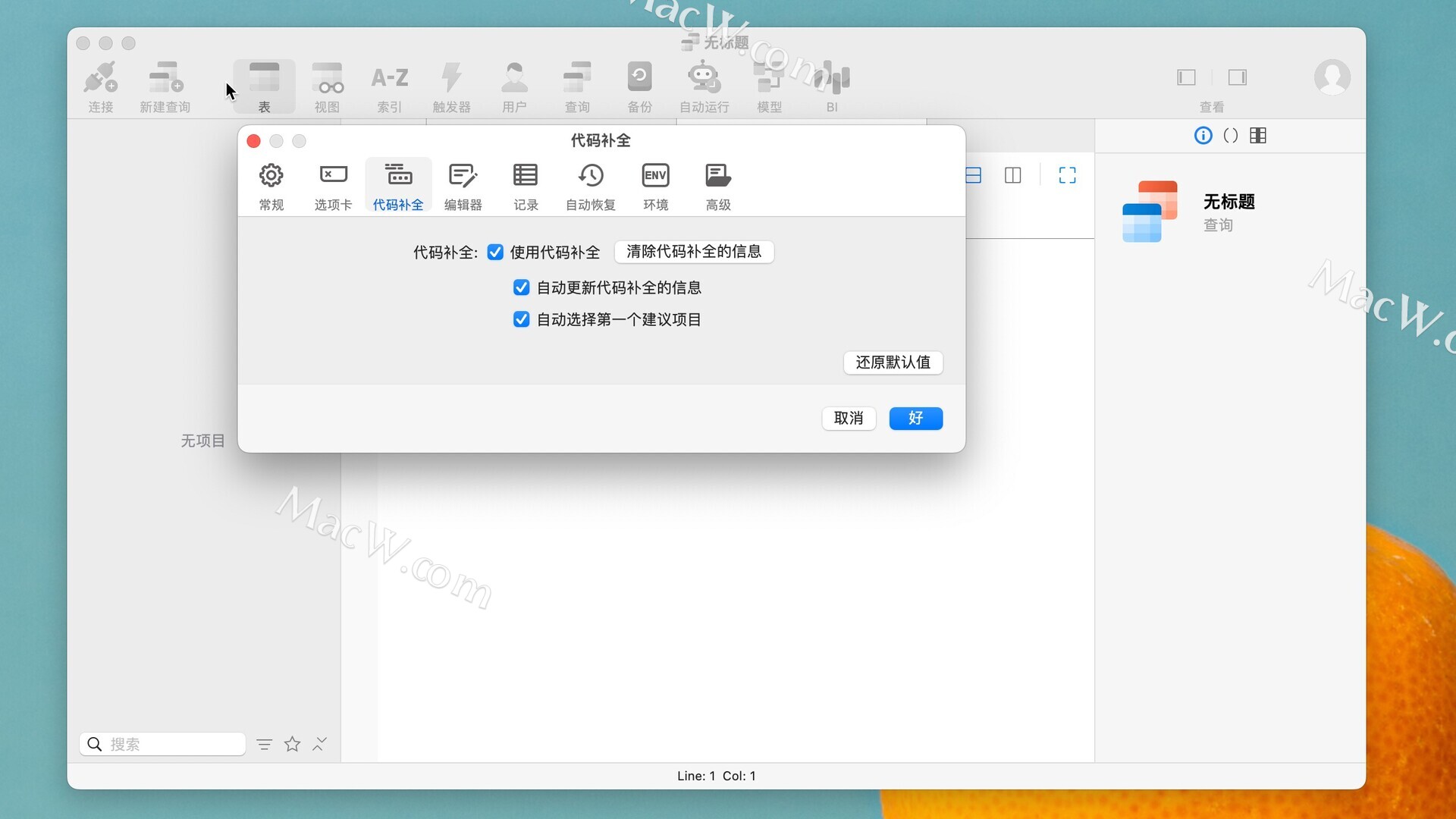This screenshot has height=819, width=1456.
Task: Select the 表 (Table) toolbar icon
Action: (x=264, y=86)
